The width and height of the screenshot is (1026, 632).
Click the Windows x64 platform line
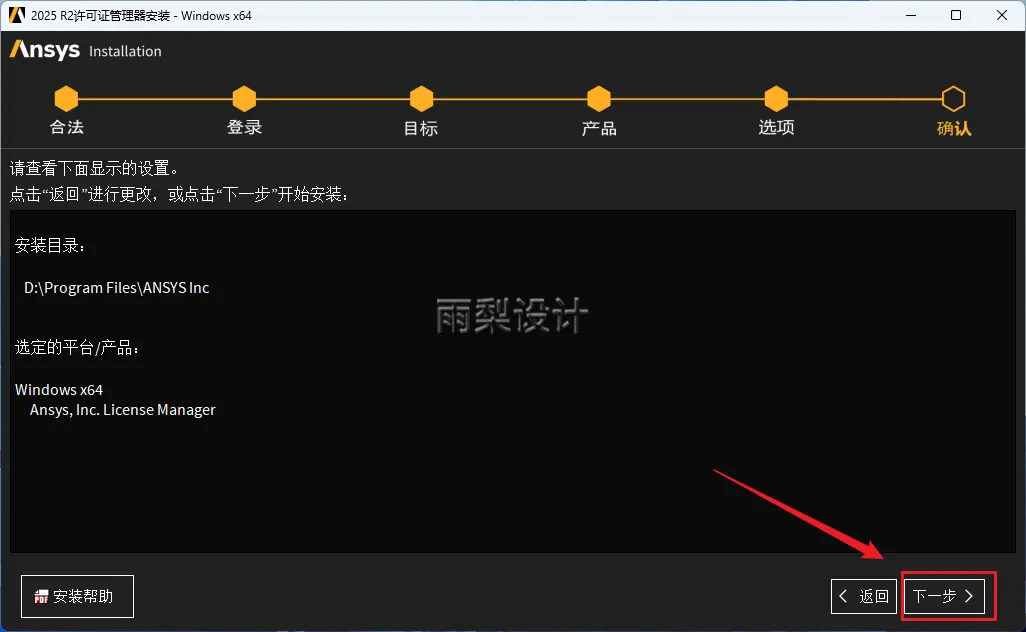click(x=59, y=390)
